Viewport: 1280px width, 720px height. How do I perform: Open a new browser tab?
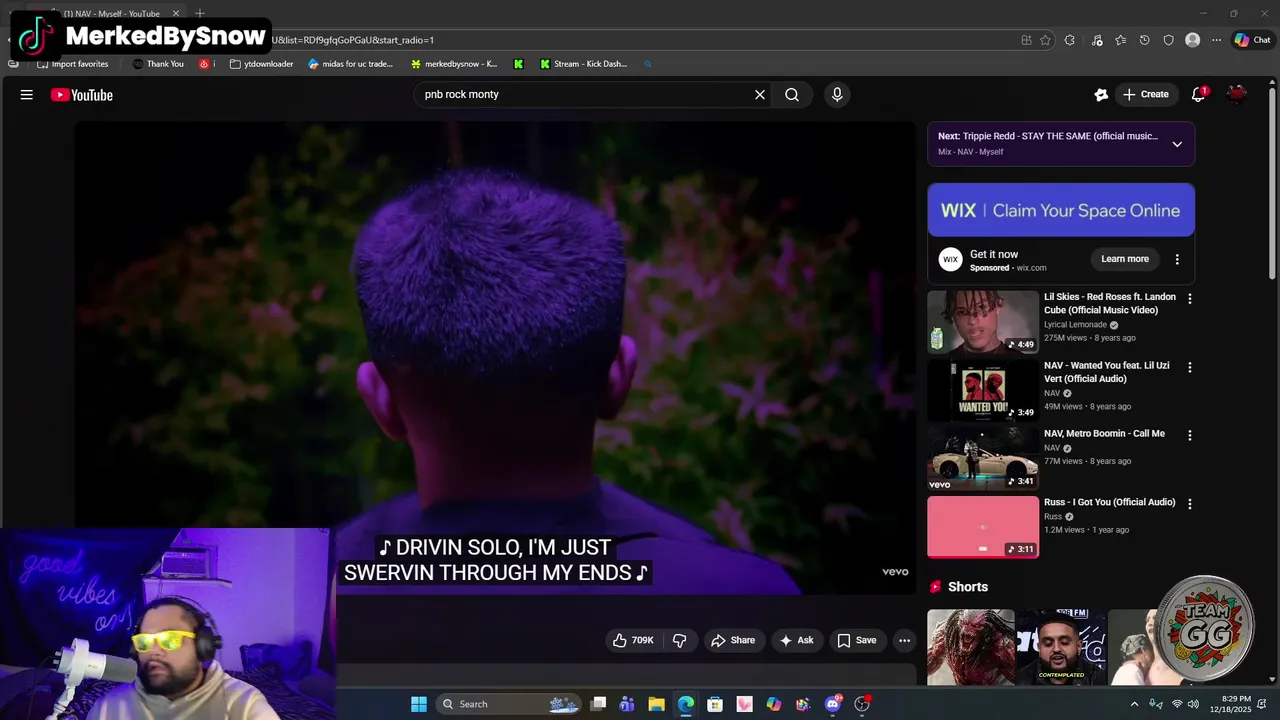point(200,13)
